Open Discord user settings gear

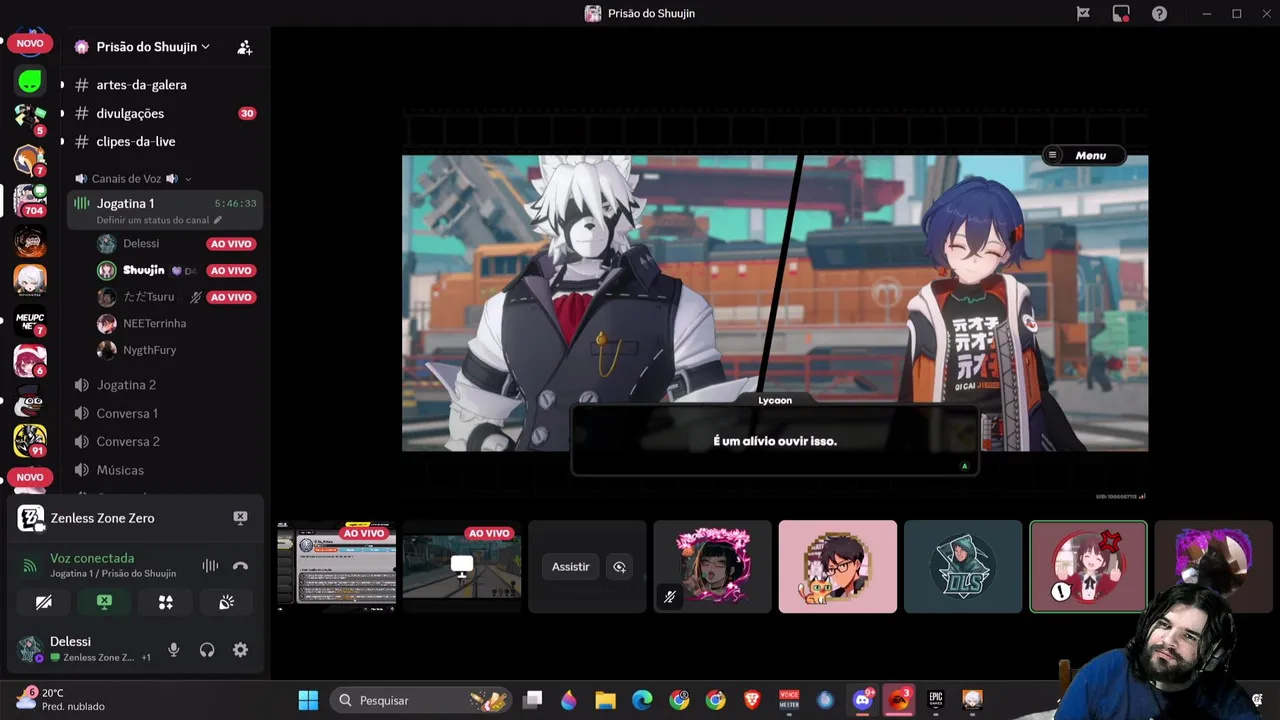240,650
